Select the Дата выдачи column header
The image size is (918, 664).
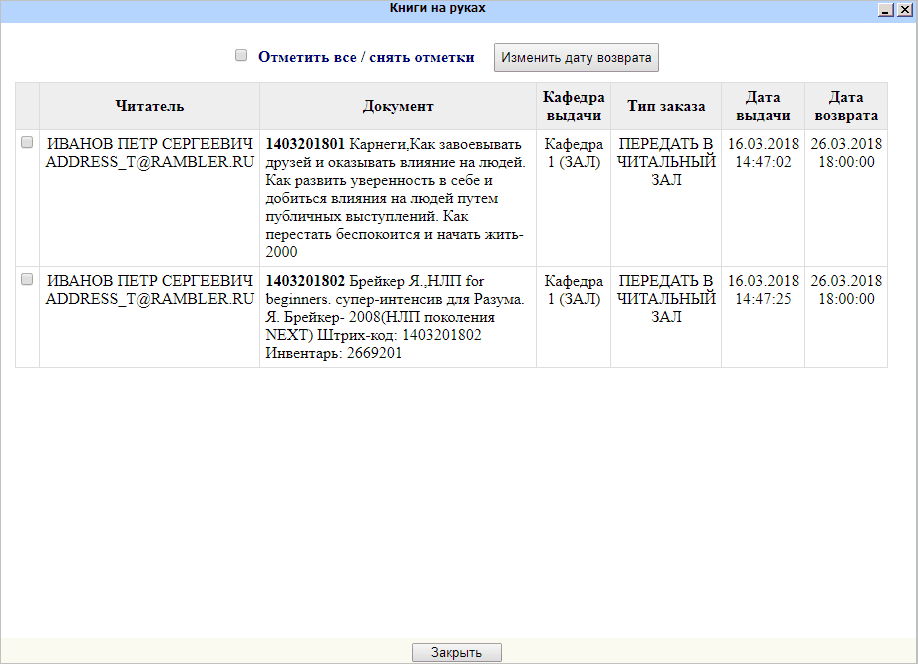(762, 105)
